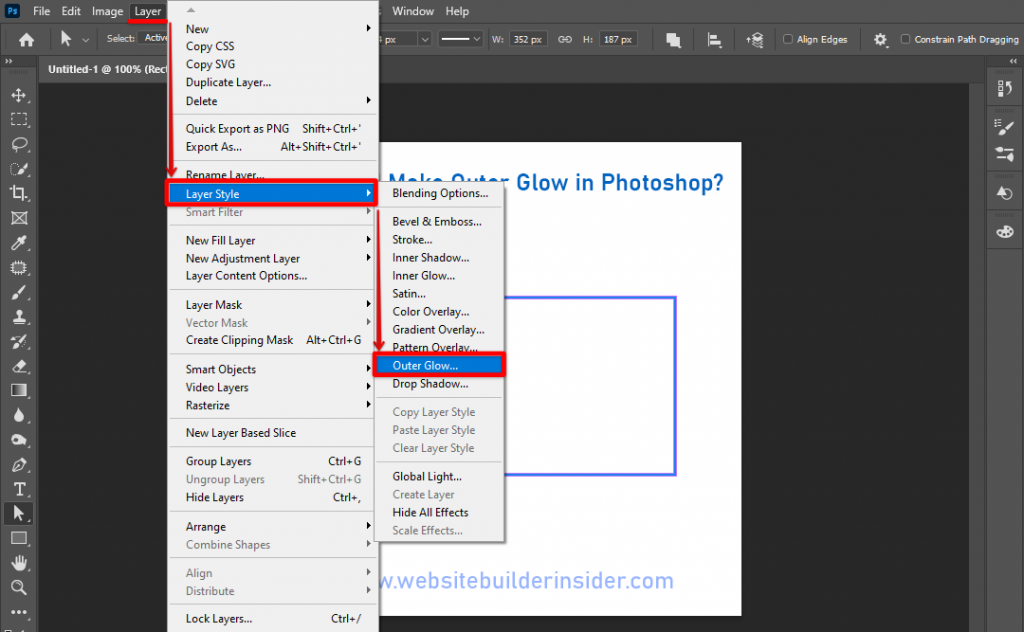Activate the Rectangular Marquee tool
The image size is (1024, 632).
coord(20,120)
